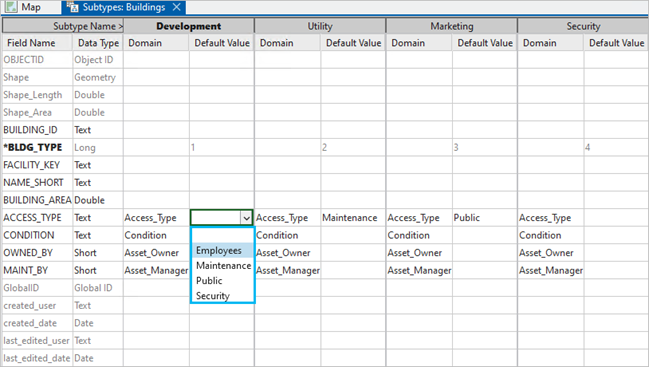Open the ACCESS_TYPE default value dropdown arrow
The image size is (649, 367).
[246, 218]
